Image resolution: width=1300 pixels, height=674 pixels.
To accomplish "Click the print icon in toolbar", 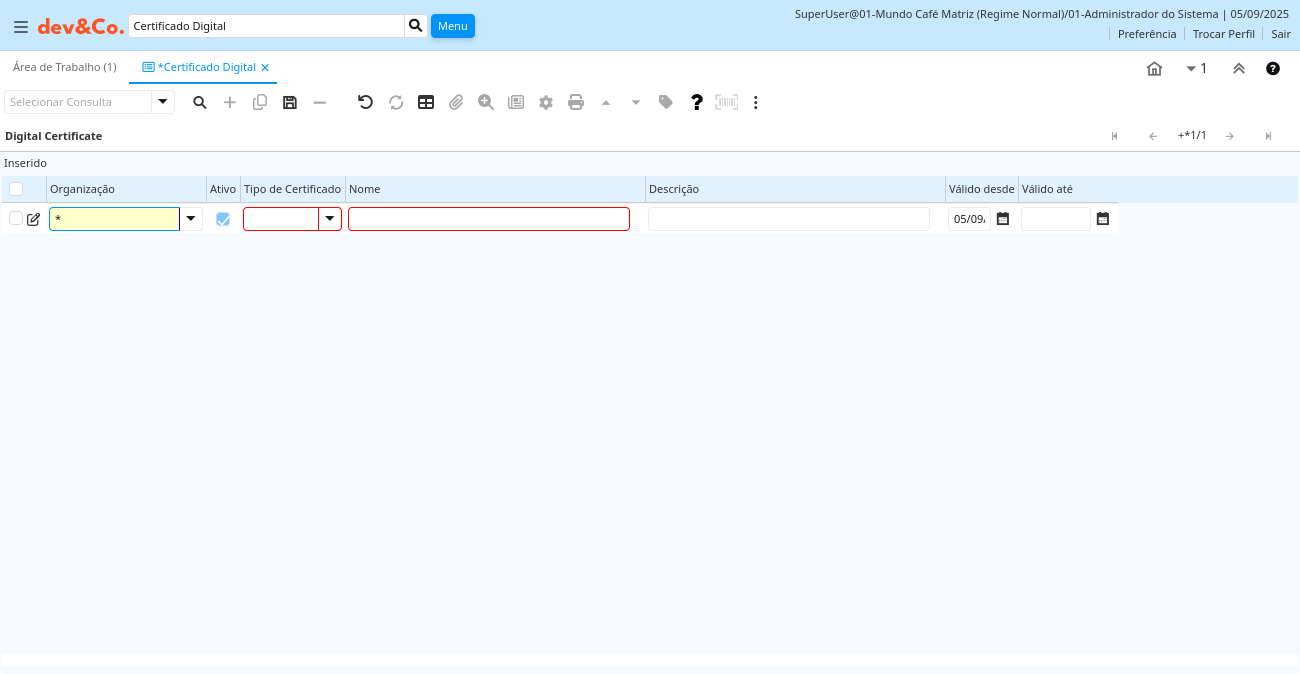I will [576, 102].
